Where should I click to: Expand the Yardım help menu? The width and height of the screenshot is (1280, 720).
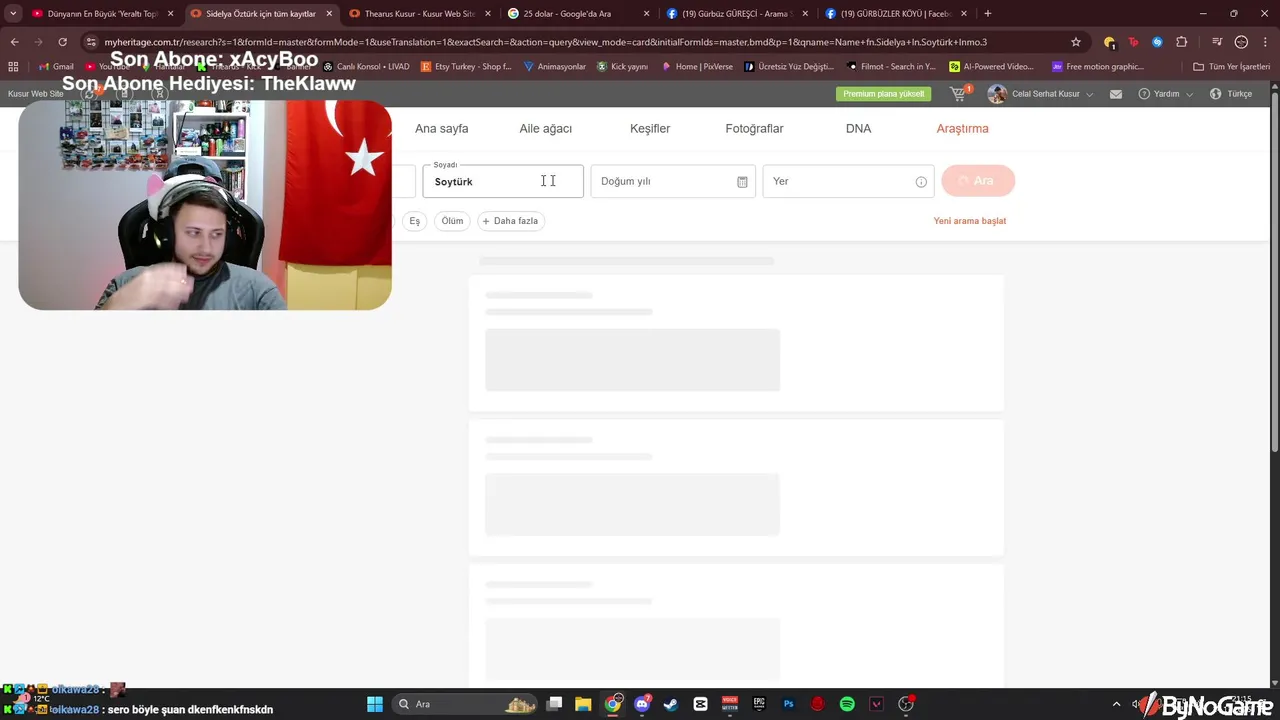[1165, 94]
